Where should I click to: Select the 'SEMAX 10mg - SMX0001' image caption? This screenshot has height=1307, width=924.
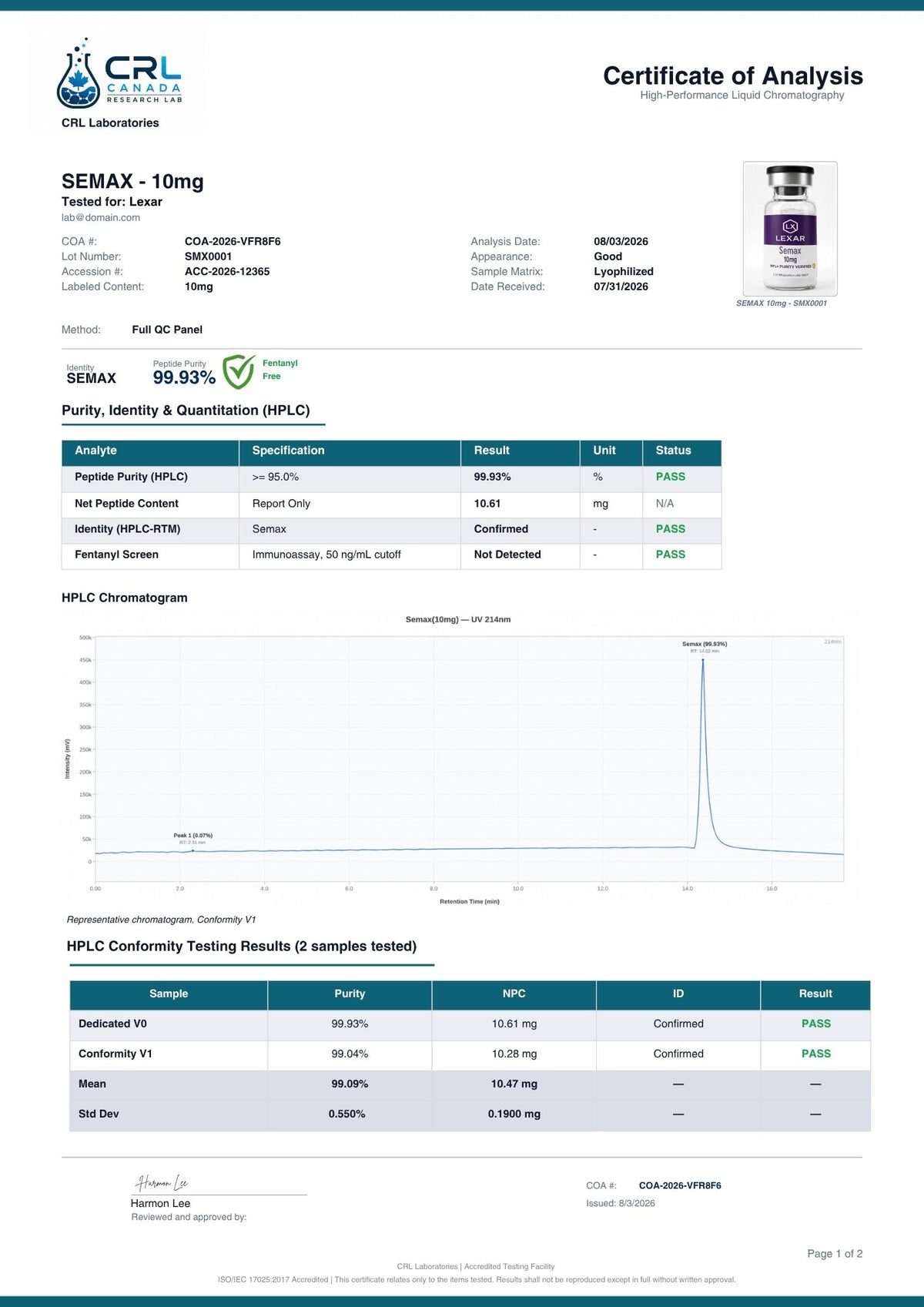[x=782, y=303]
